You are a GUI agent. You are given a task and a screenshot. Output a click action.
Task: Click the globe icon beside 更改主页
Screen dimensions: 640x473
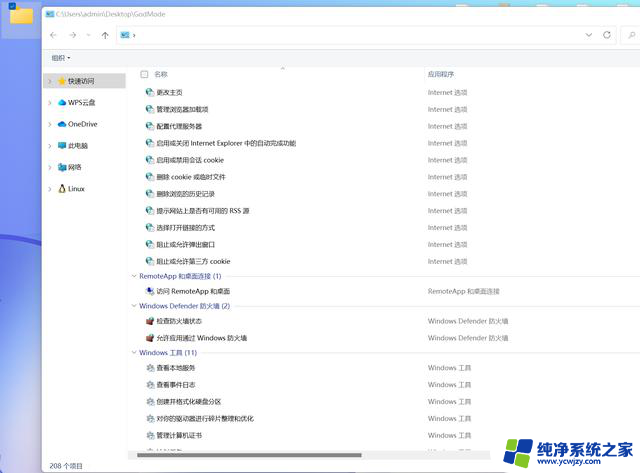click(x=150, y=92)
